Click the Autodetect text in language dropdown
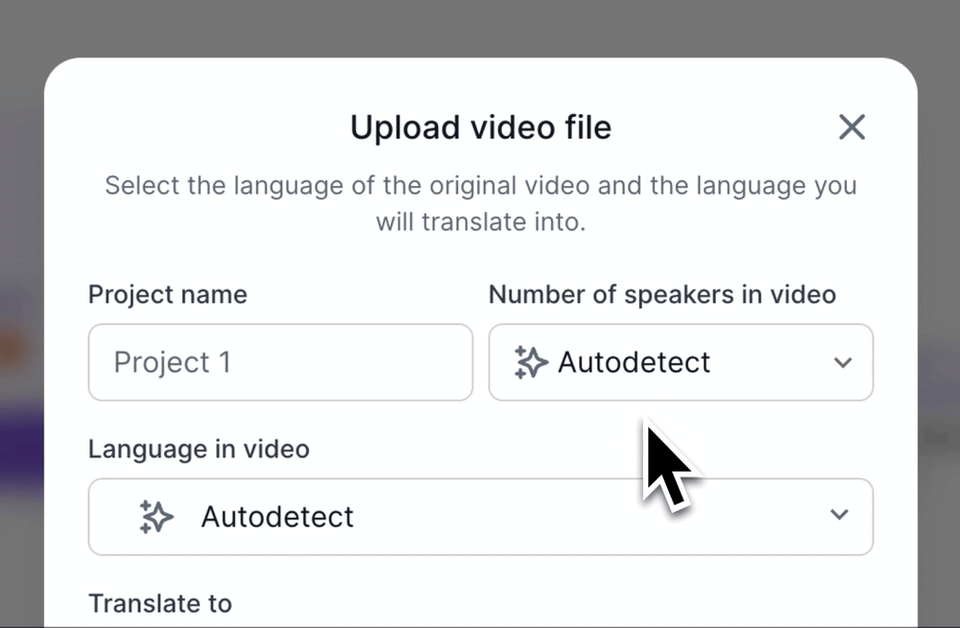Viewport: 960px width, 628px height. click(277, 516)
